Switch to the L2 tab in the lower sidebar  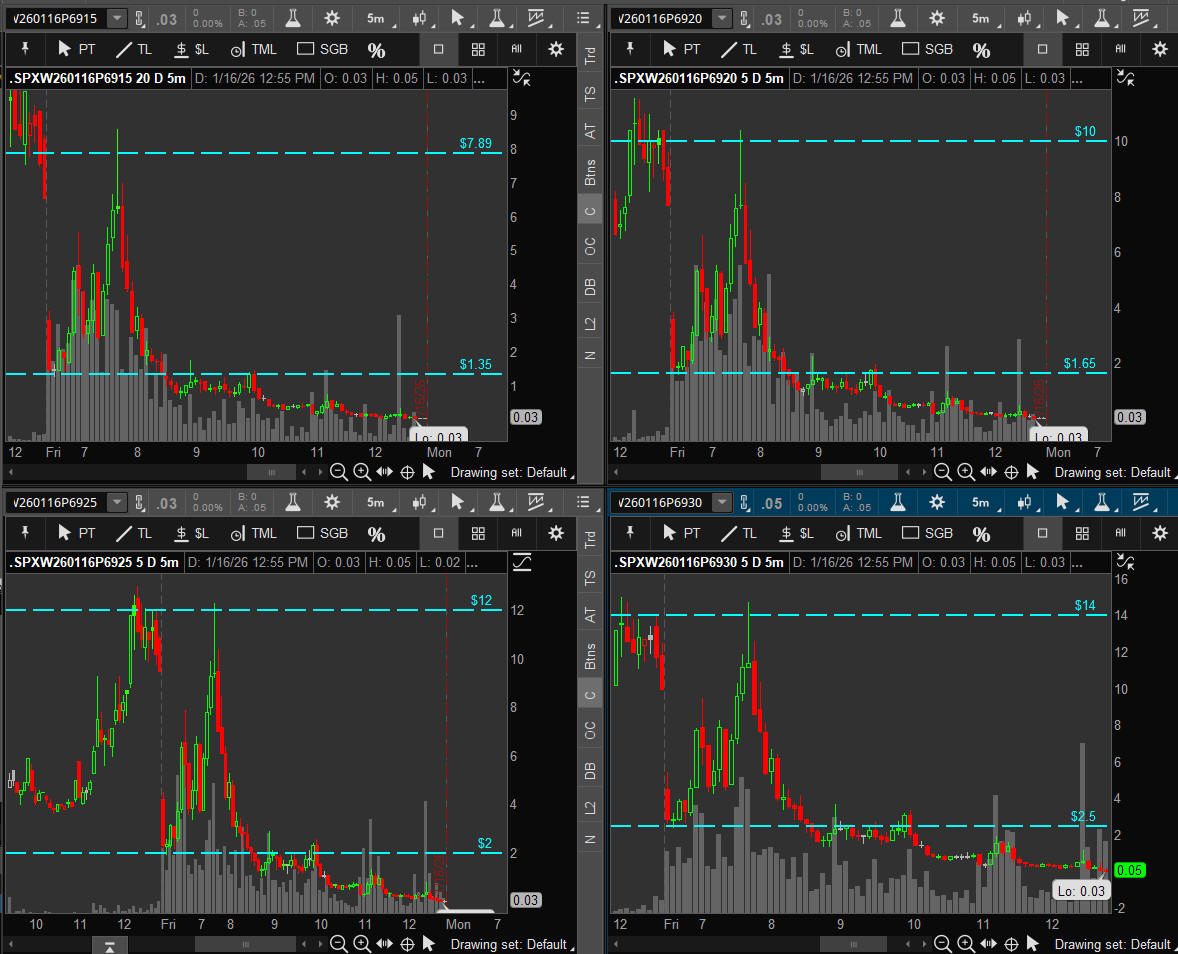(x=590, y=808)
